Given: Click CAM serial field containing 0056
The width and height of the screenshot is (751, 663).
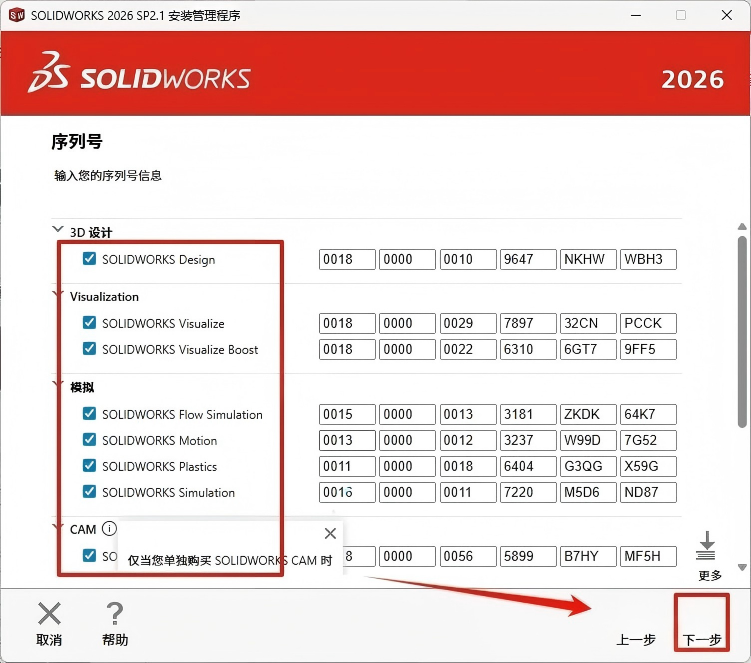Looking at the screenshot, I should 468,556.
